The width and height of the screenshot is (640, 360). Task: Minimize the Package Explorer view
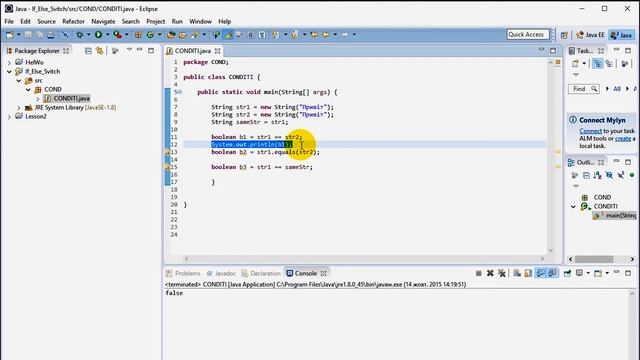pyautogui.click(x=140, y=50)
